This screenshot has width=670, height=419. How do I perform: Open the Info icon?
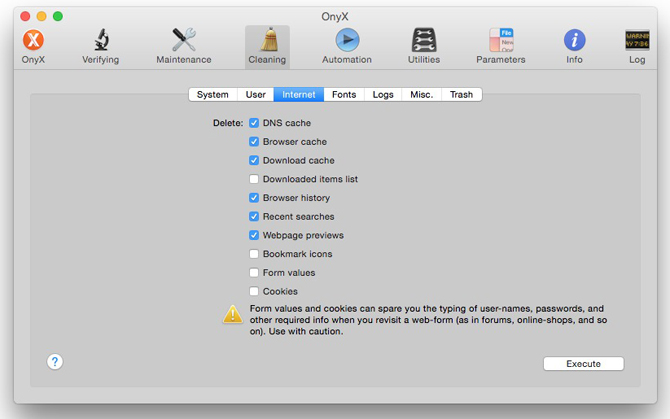click(575, 40)
